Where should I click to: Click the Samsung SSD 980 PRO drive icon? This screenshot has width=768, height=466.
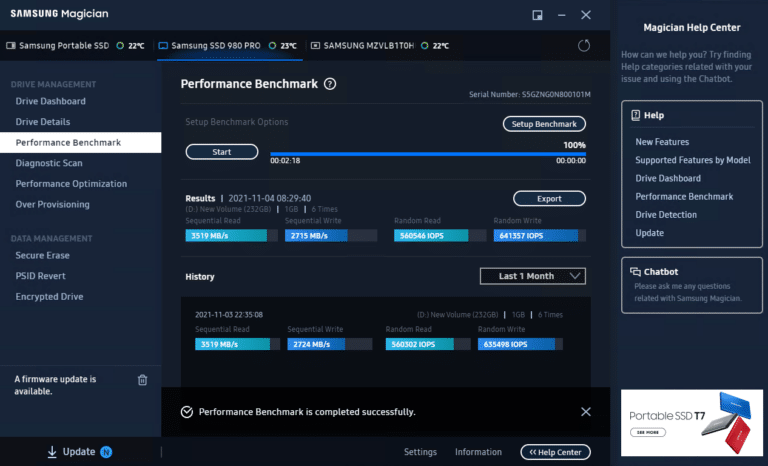point(163,46)
